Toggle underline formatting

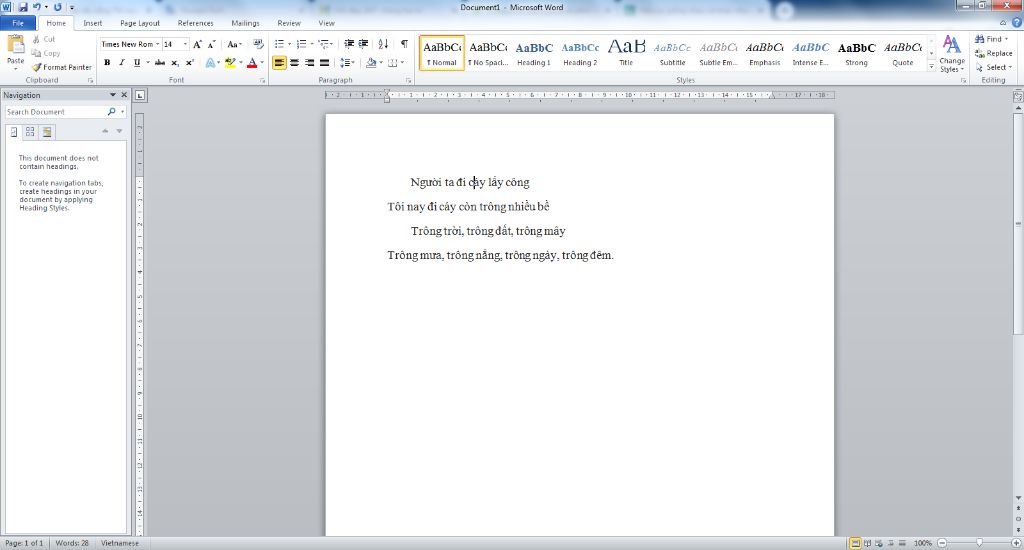(x=136, y=63)
